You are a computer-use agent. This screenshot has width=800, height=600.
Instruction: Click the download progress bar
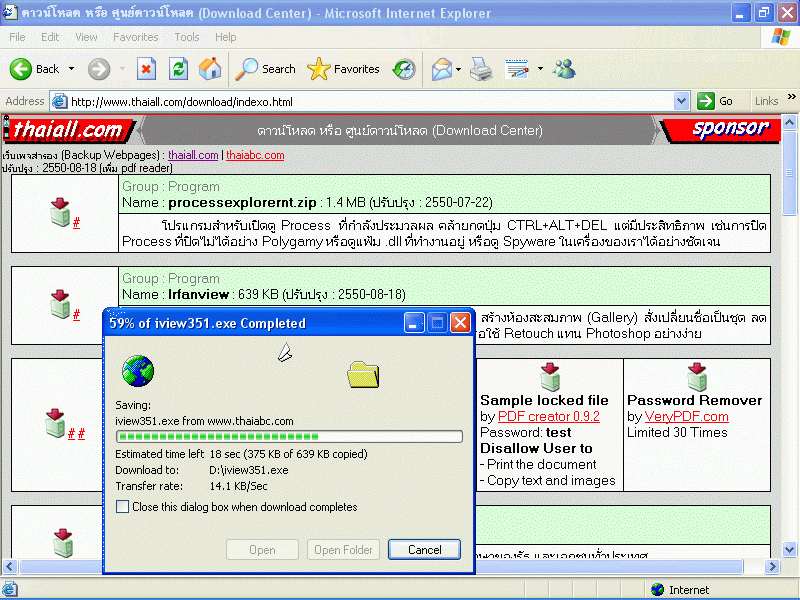(289, 436)
